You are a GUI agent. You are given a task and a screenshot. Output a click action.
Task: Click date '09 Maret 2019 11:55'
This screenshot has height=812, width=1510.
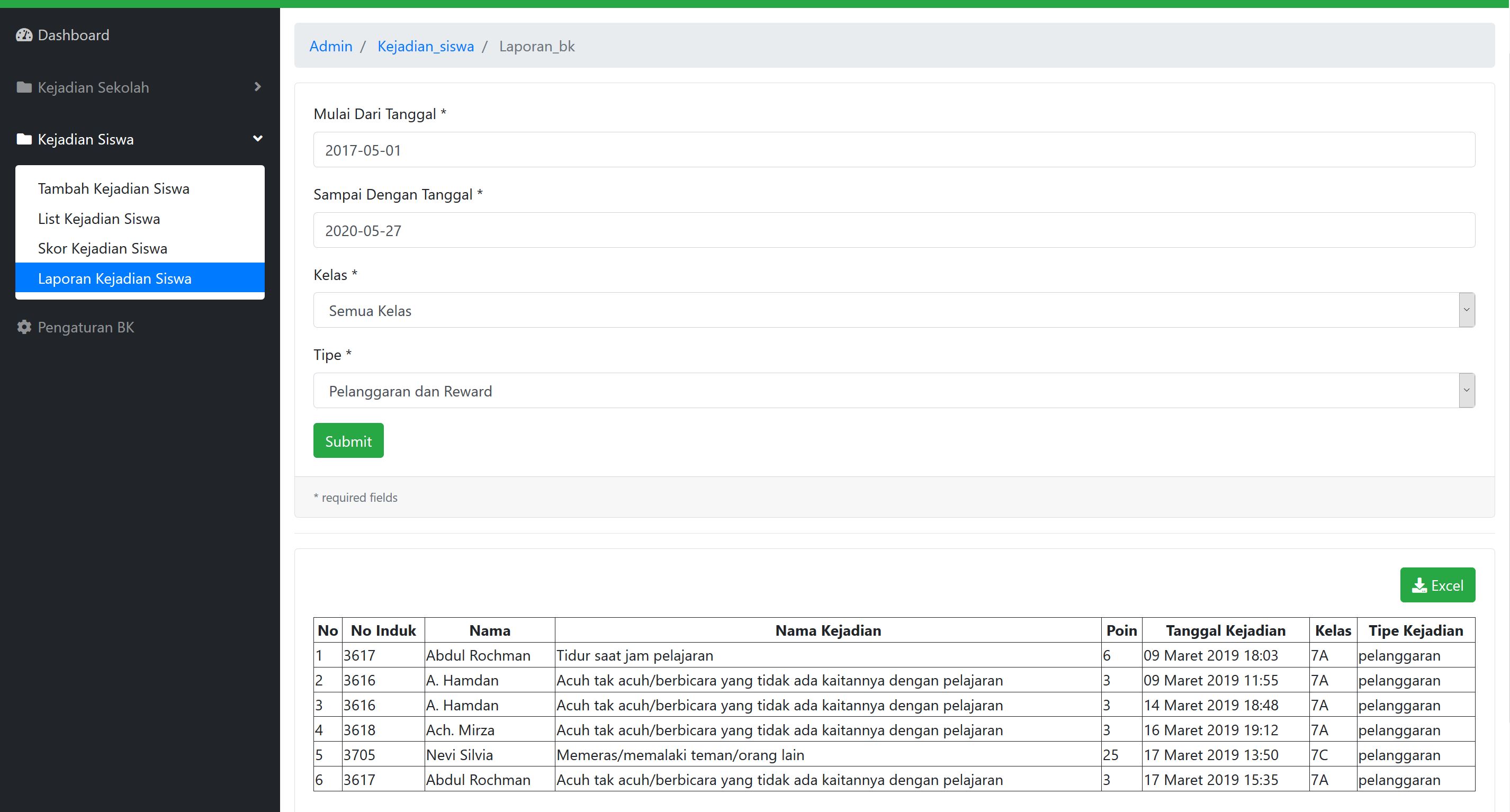point(1210,680)
